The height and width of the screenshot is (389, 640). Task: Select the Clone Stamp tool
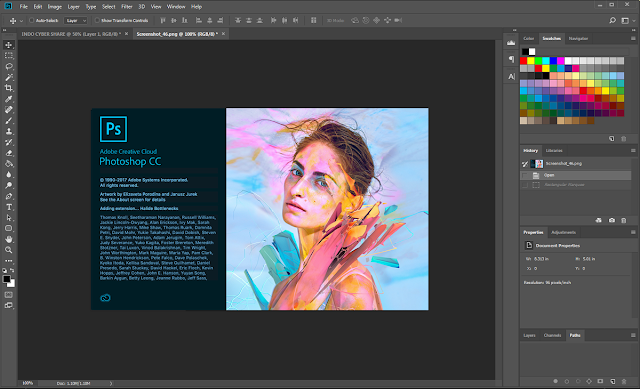point(9,131)
